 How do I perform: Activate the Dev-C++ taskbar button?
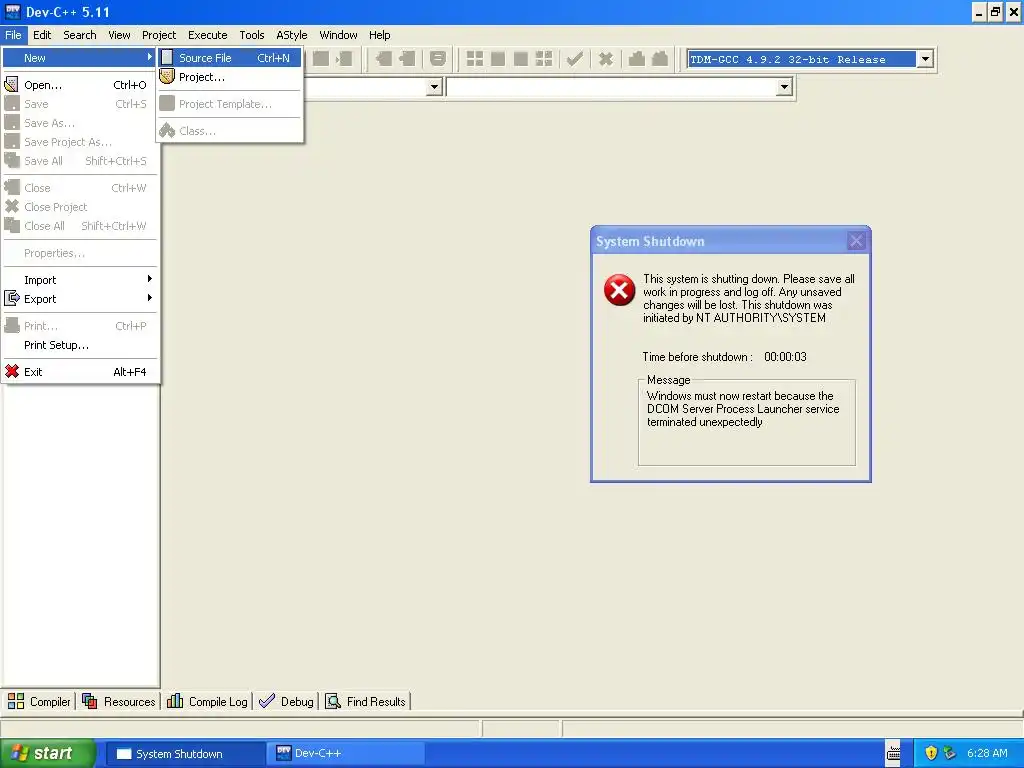(x=346, y=753)
